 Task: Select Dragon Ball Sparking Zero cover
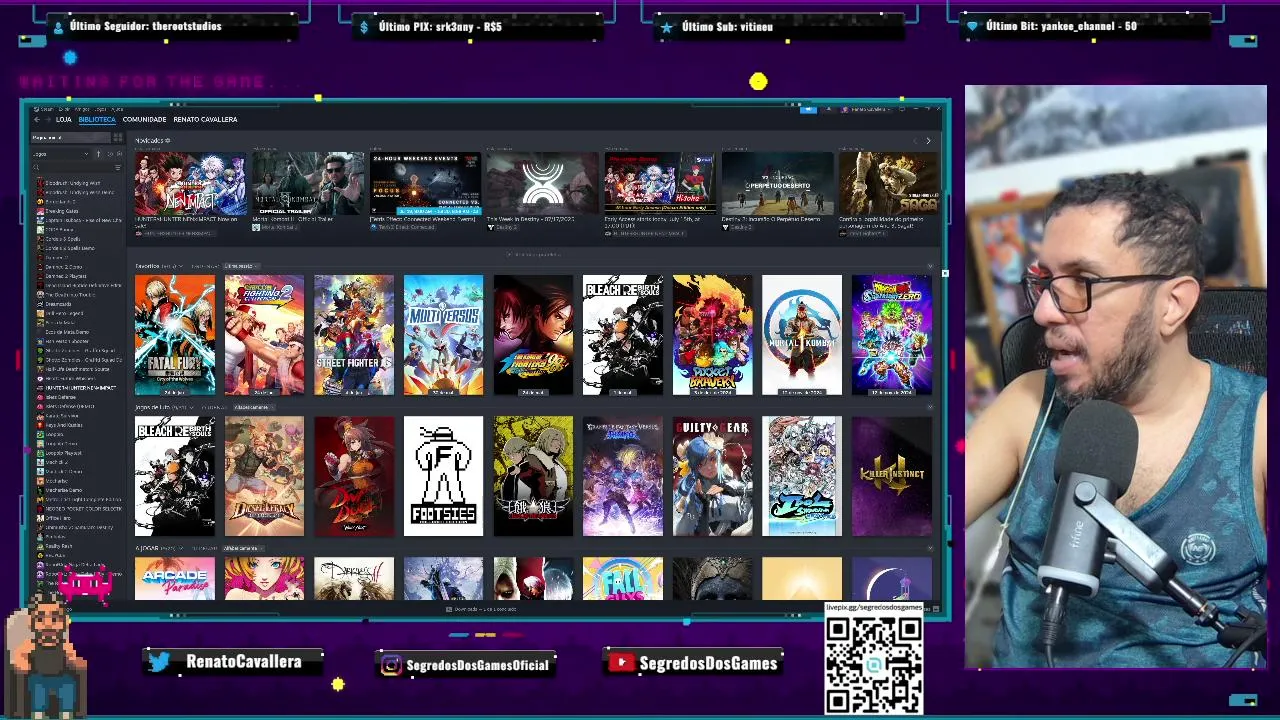[x=892, y=335]
